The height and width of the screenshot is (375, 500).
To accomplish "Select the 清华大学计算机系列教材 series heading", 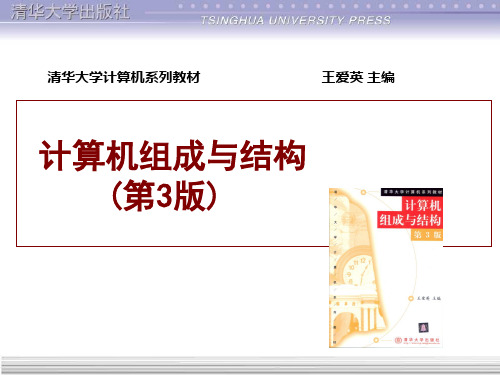I will pyautogui.click(x=124, y=77).
